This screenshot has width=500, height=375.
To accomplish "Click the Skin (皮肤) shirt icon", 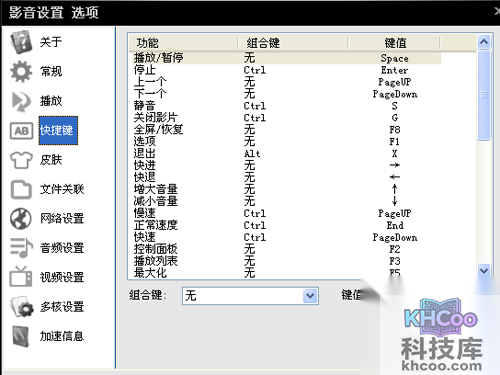I will pyautogui.click(x=21, y=160).
